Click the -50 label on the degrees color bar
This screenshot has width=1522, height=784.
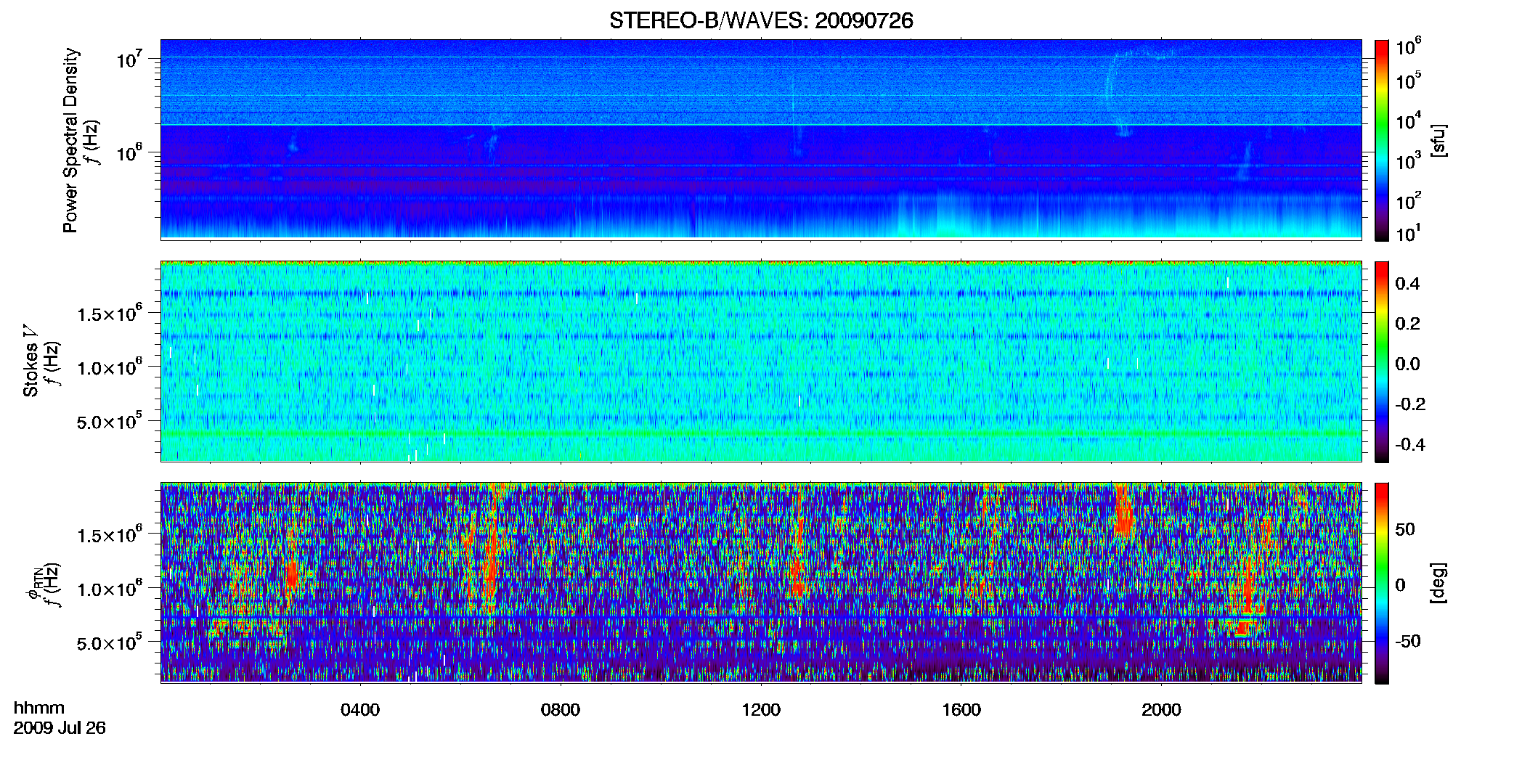tap(1408, 641)
